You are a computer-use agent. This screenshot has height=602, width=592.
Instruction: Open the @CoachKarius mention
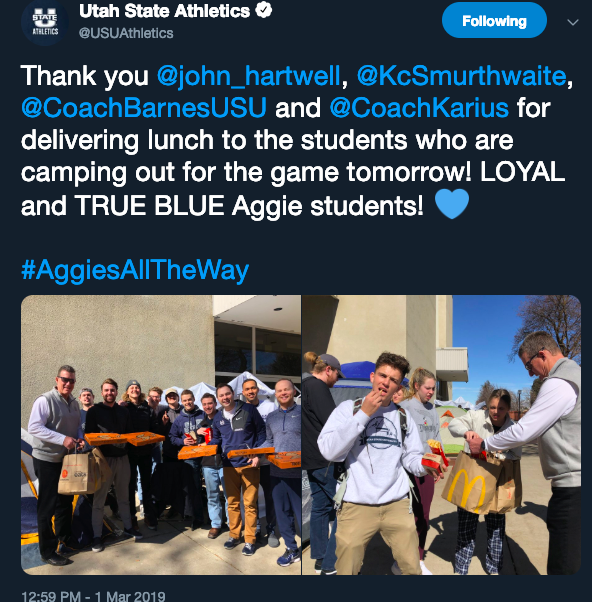419,108
